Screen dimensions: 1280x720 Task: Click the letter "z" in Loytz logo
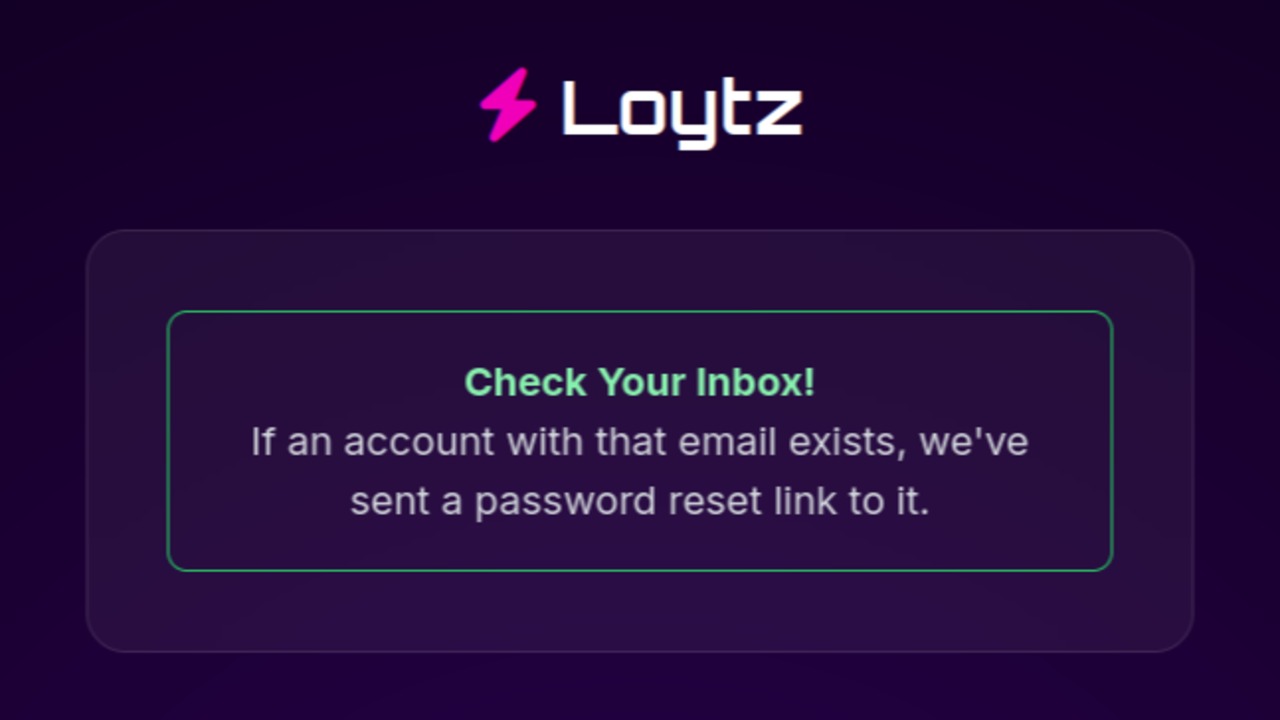[x=778, y=110]
